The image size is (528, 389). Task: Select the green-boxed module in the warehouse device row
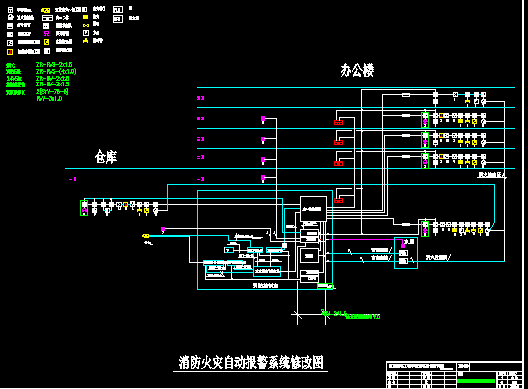point(84,208)
